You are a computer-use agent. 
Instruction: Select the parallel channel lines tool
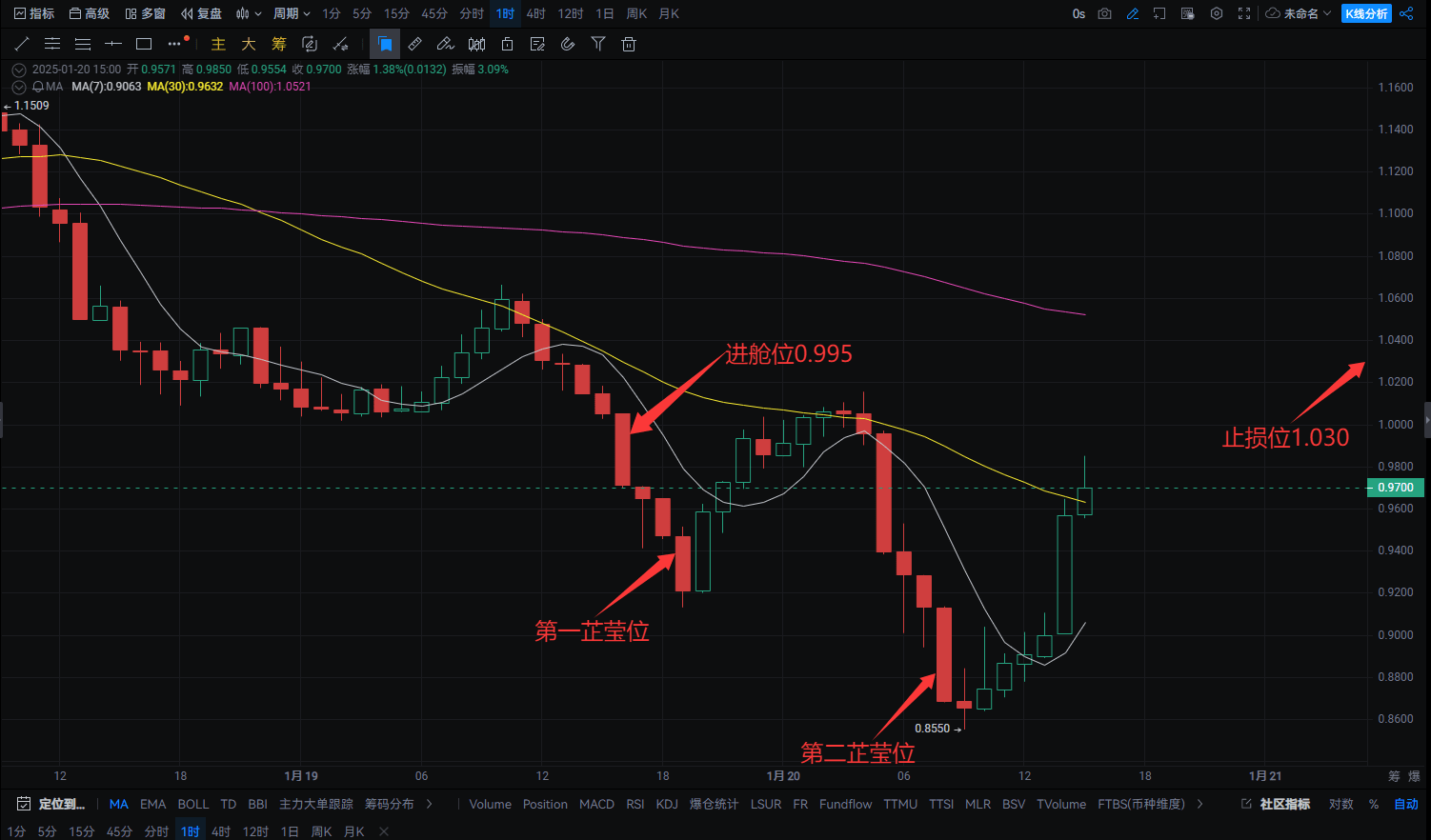coord(52,44)
